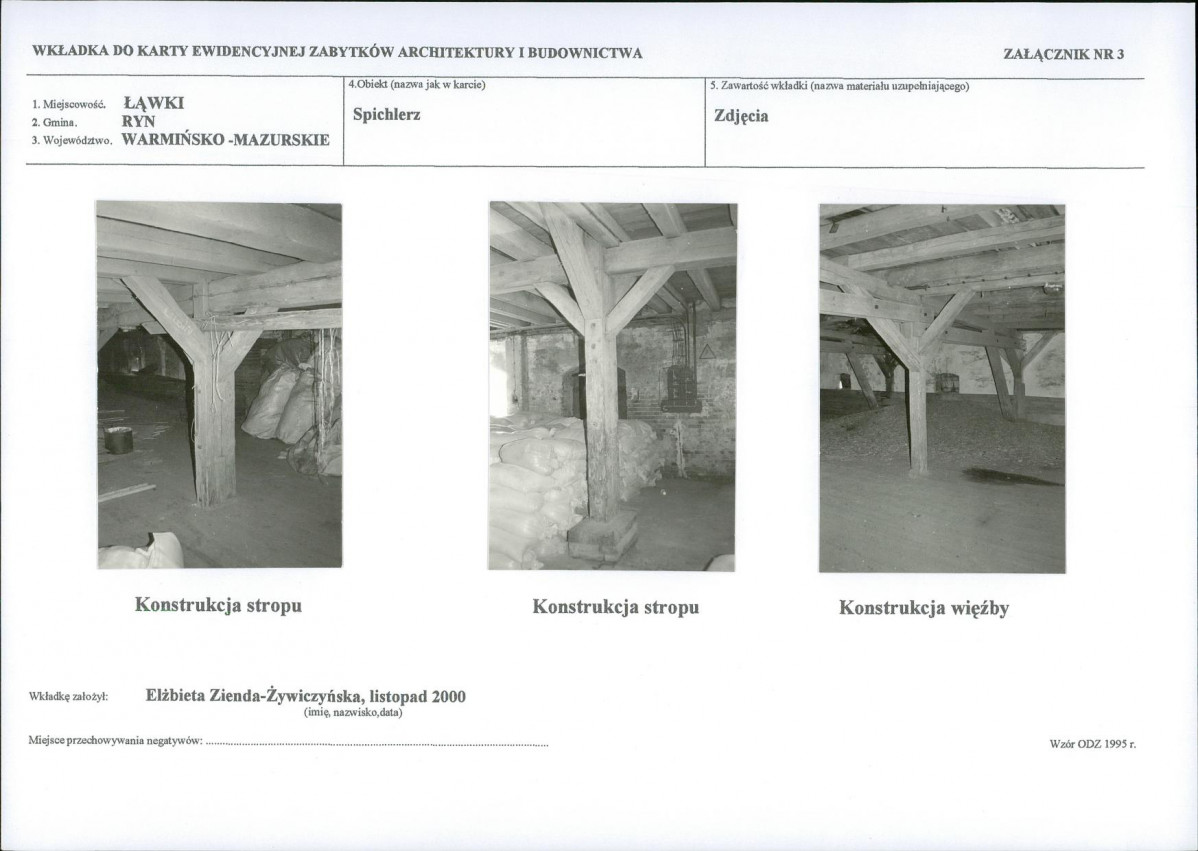Click the document title WKŁADKA DO KARTY EWIDENCYJNEJ

coord(337,53)
